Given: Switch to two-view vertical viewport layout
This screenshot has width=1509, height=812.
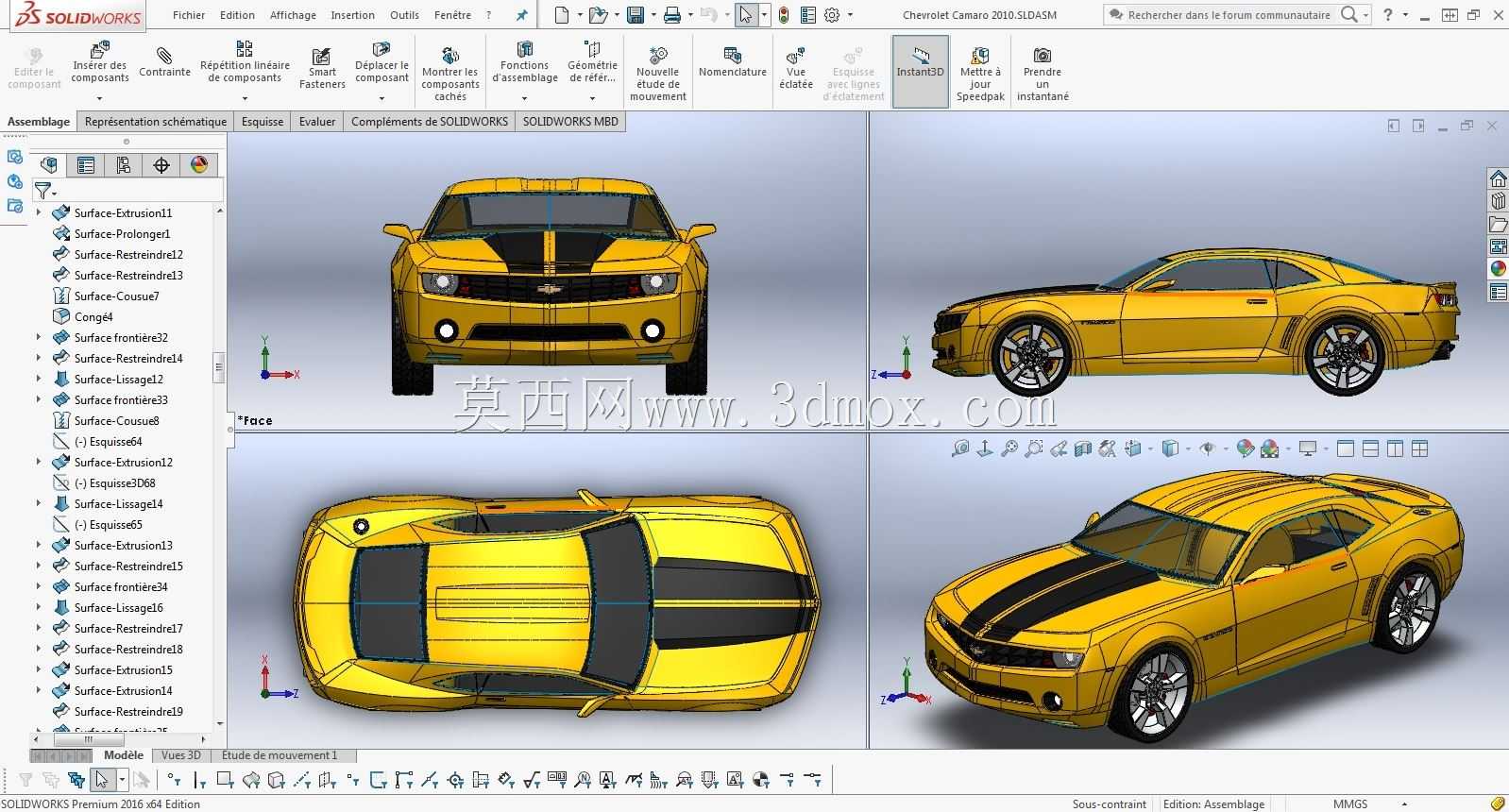Looking at the screenshot, I should (x=1395, y=448).
